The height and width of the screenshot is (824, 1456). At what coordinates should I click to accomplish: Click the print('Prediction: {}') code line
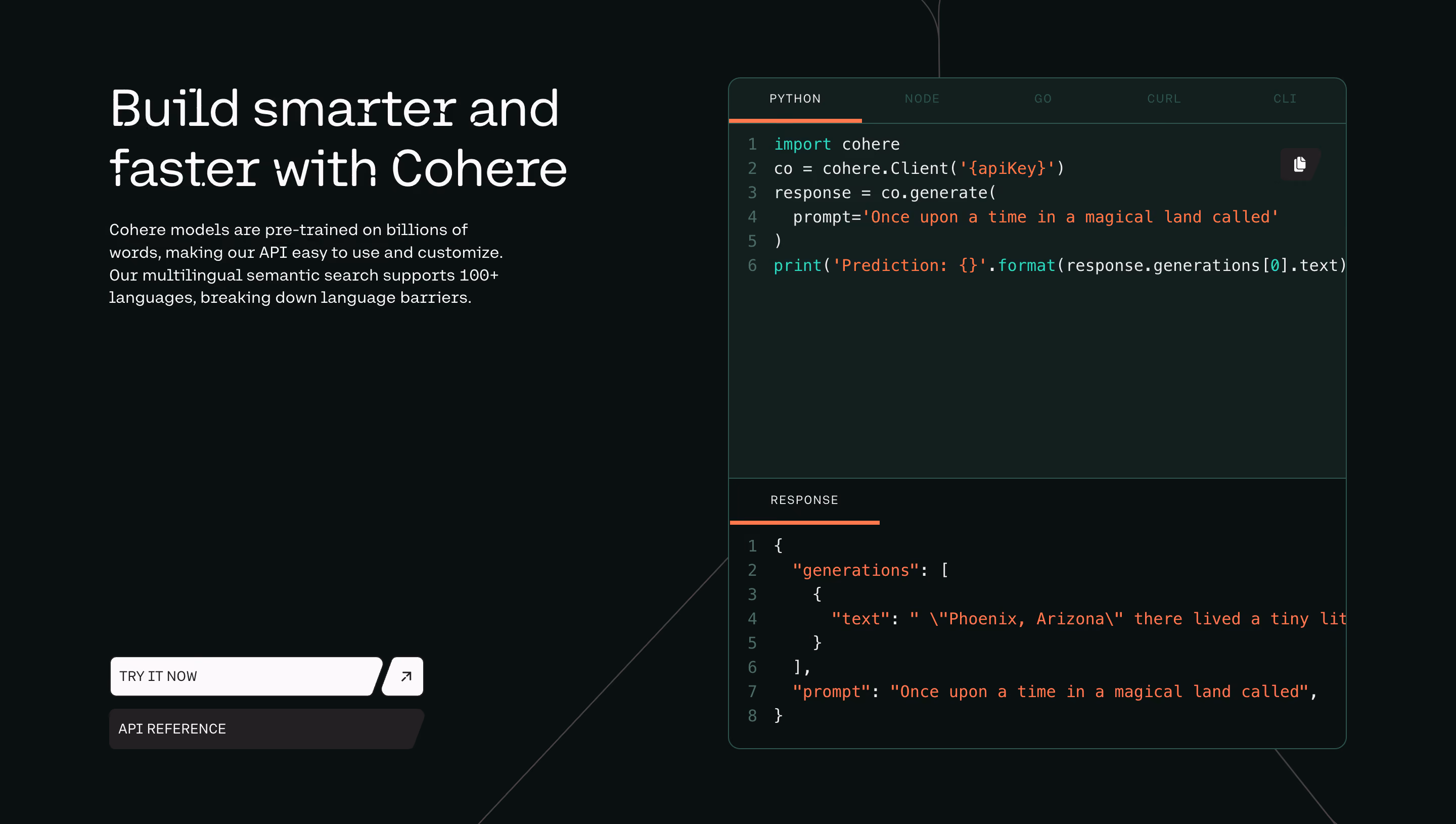point(1059,265)
